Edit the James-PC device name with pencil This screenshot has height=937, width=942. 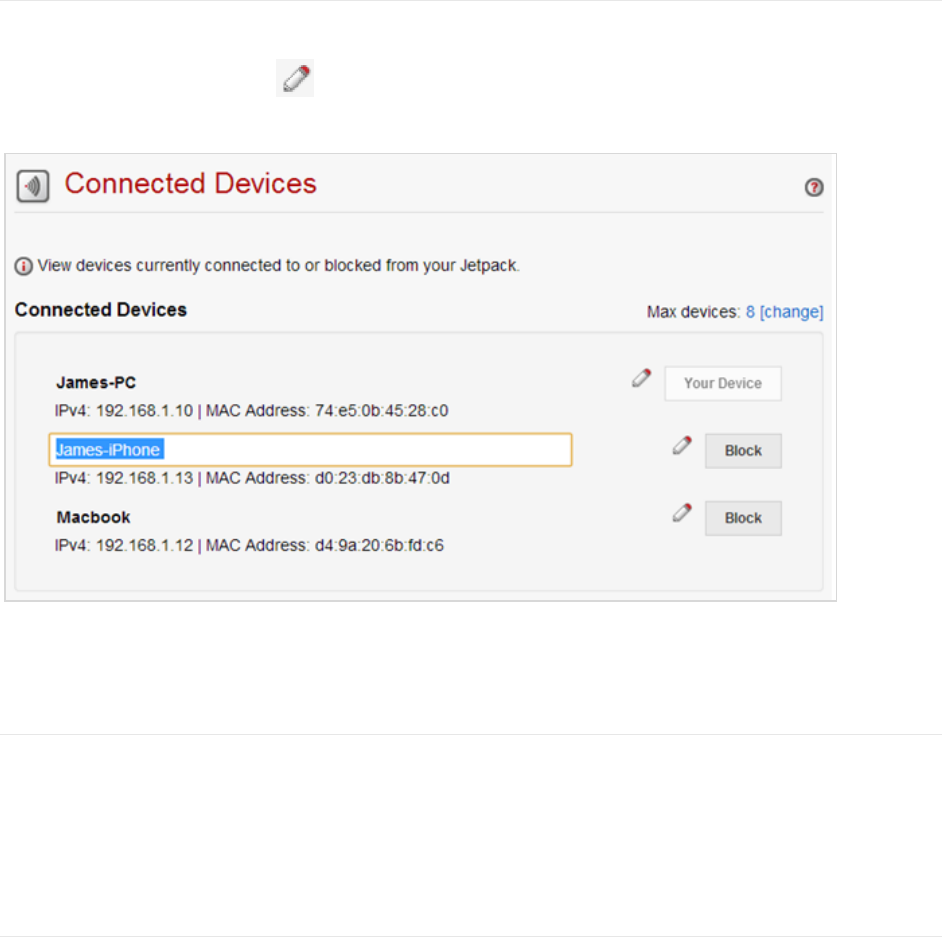coord(642,378)
